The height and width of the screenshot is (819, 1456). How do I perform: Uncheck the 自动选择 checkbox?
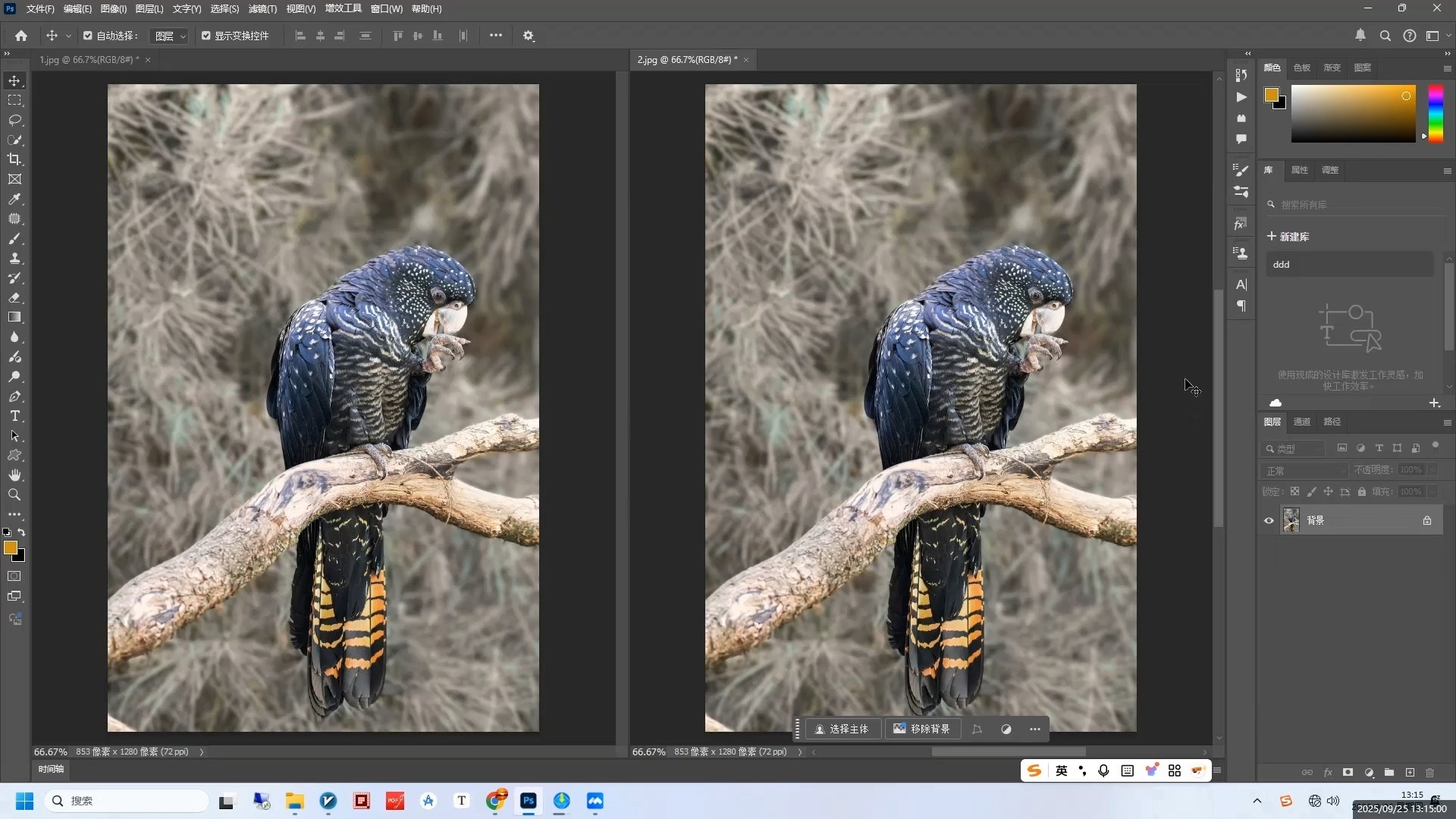(x=88, y=36)
